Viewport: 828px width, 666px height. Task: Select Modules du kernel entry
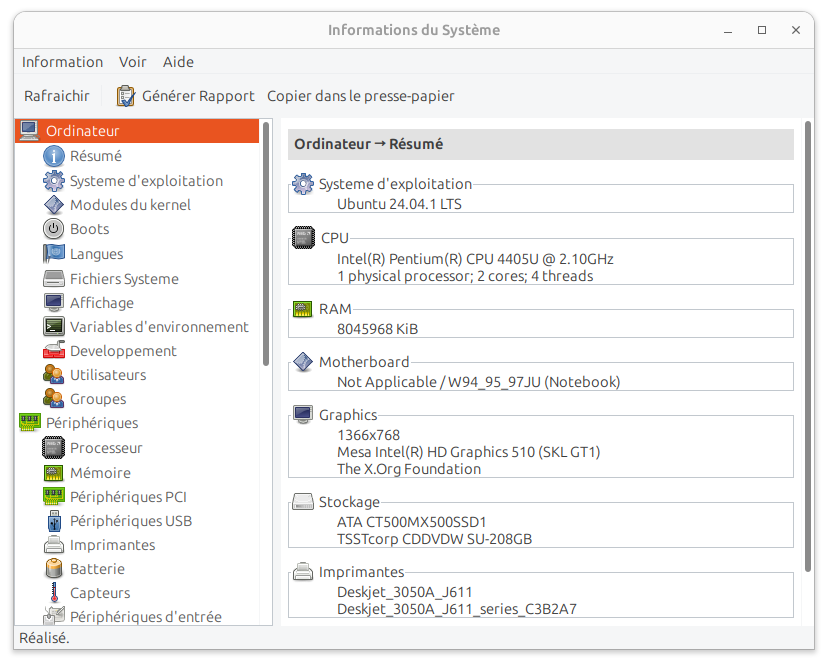coord(130,204)
